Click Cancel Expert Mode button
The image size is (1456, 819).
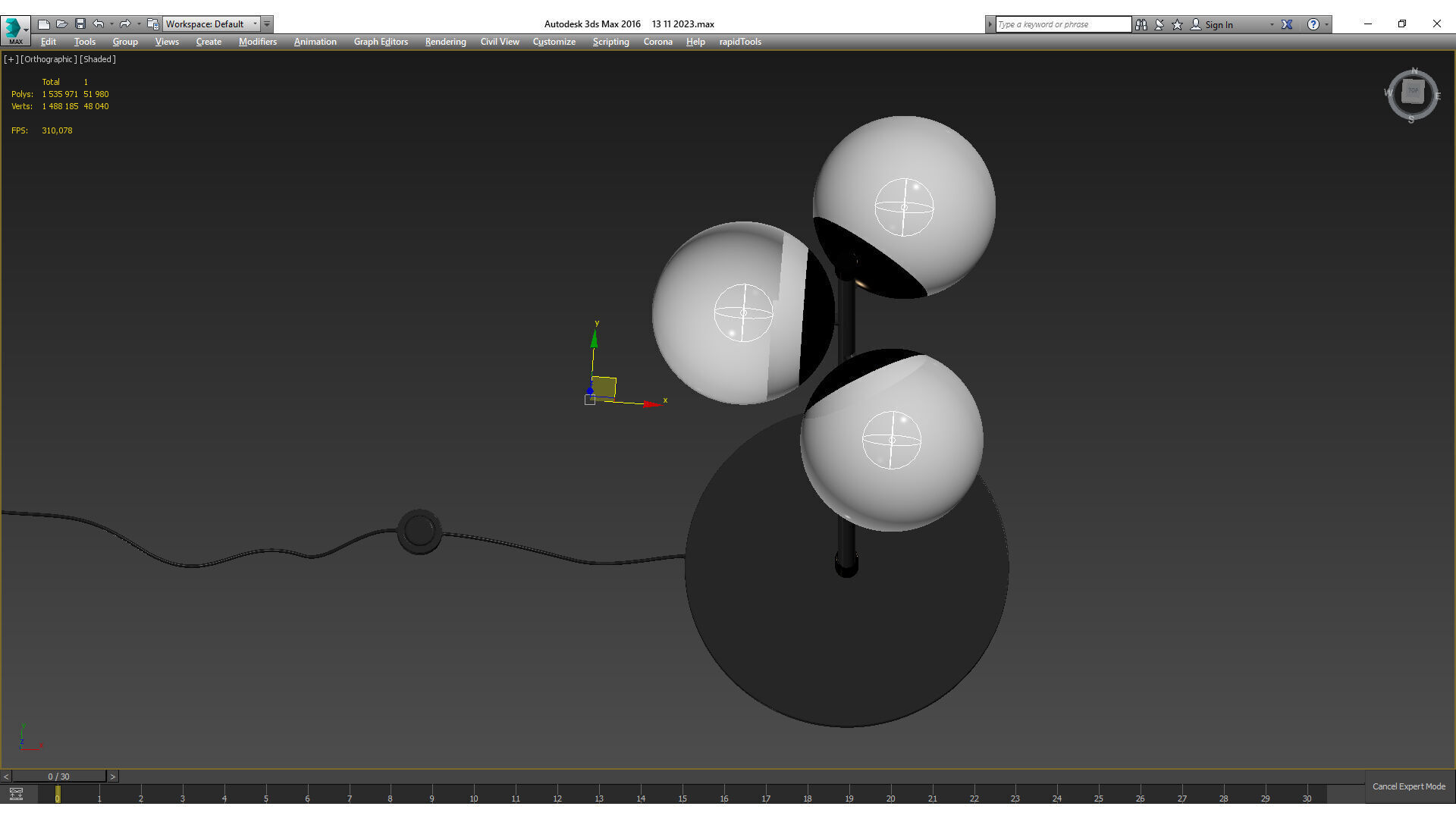click(x=1408, y=786)
